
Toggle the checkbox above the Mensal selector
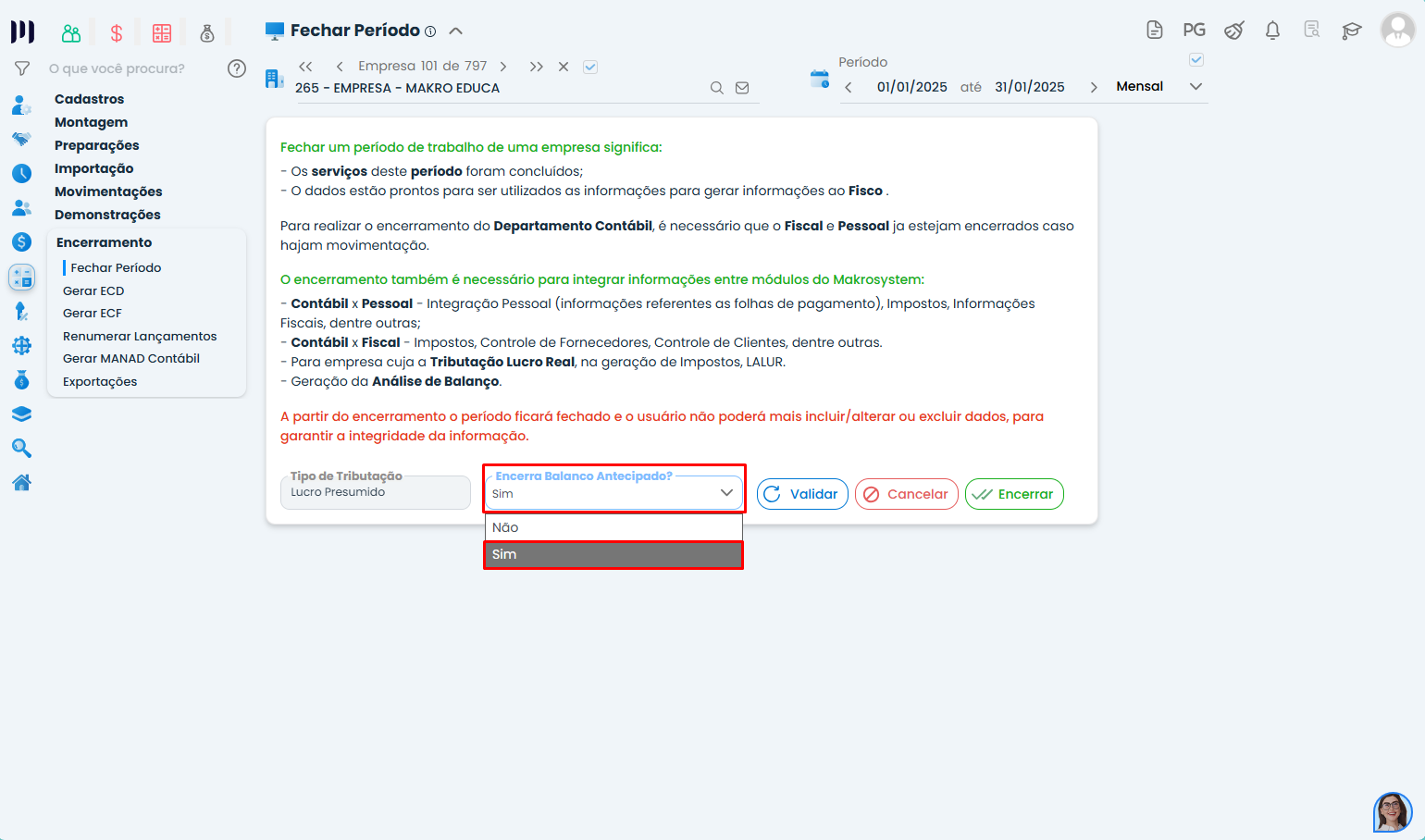1196,60
